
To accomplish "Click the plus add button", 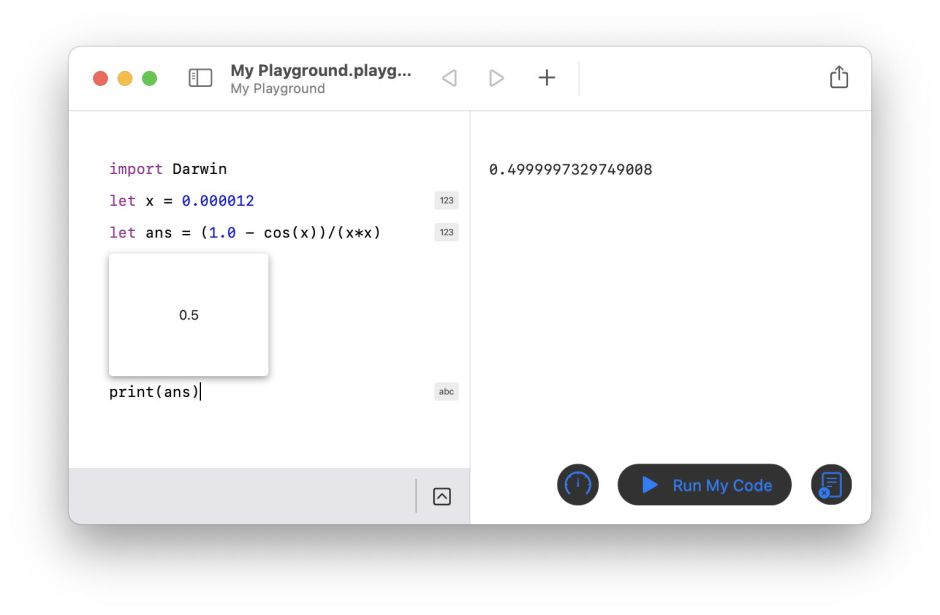I will [x=546, y=78].
